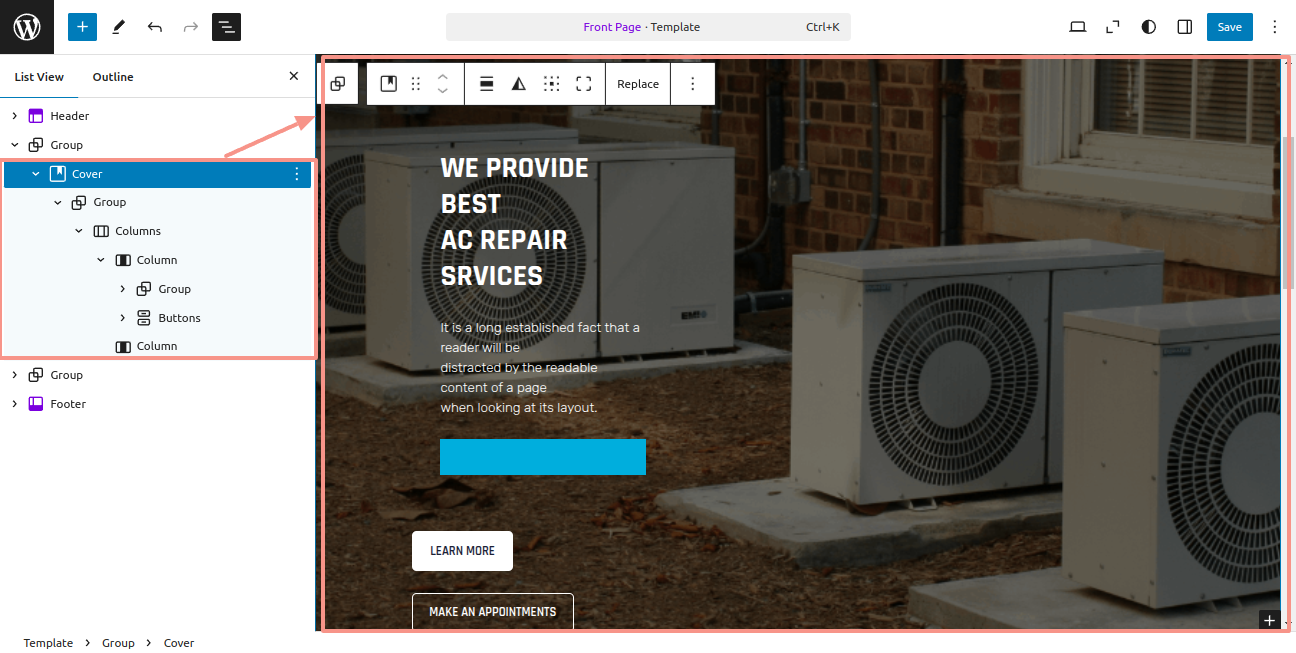
Task: Click the drag handle dots in toolbar
Action: [x=416, y=84]
